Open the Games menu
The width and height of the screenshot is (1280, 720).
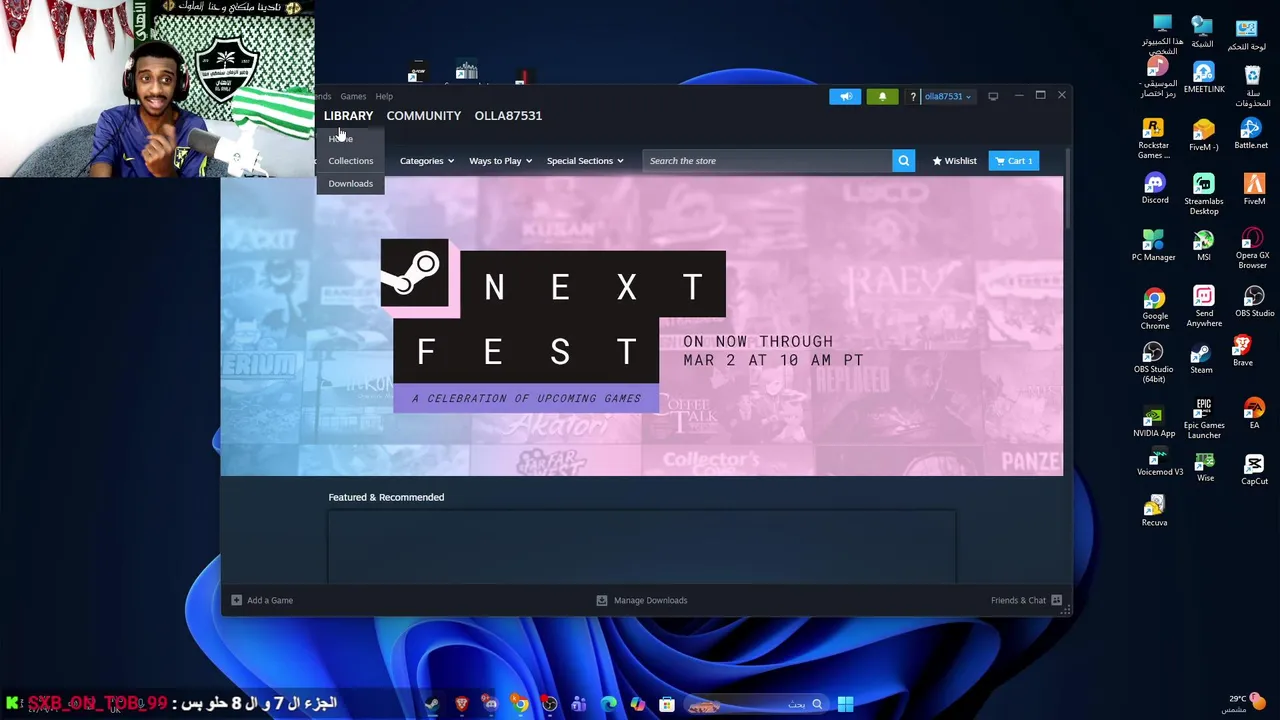pyautogui.click(x=353, y=96)
